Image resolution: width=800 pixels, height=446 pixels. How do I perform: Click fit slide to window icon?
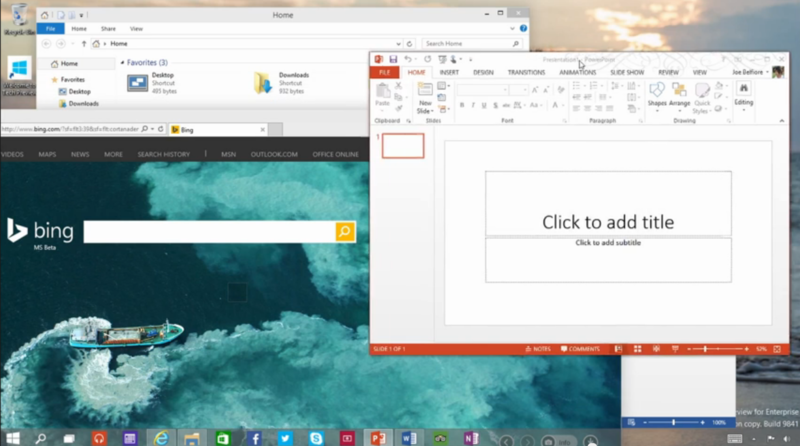(777, 349)
